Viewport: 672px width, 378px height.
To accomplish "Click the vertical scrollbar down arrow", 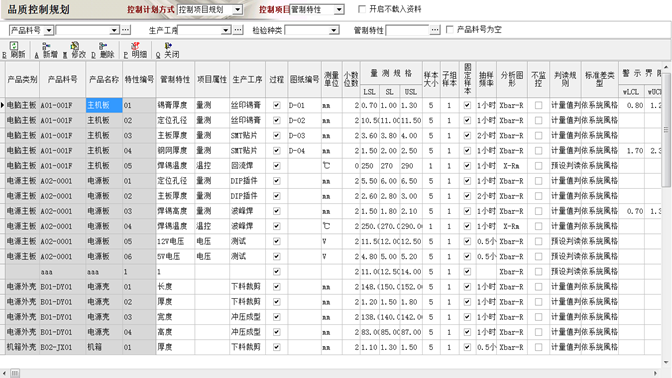I will coord(666,363).
